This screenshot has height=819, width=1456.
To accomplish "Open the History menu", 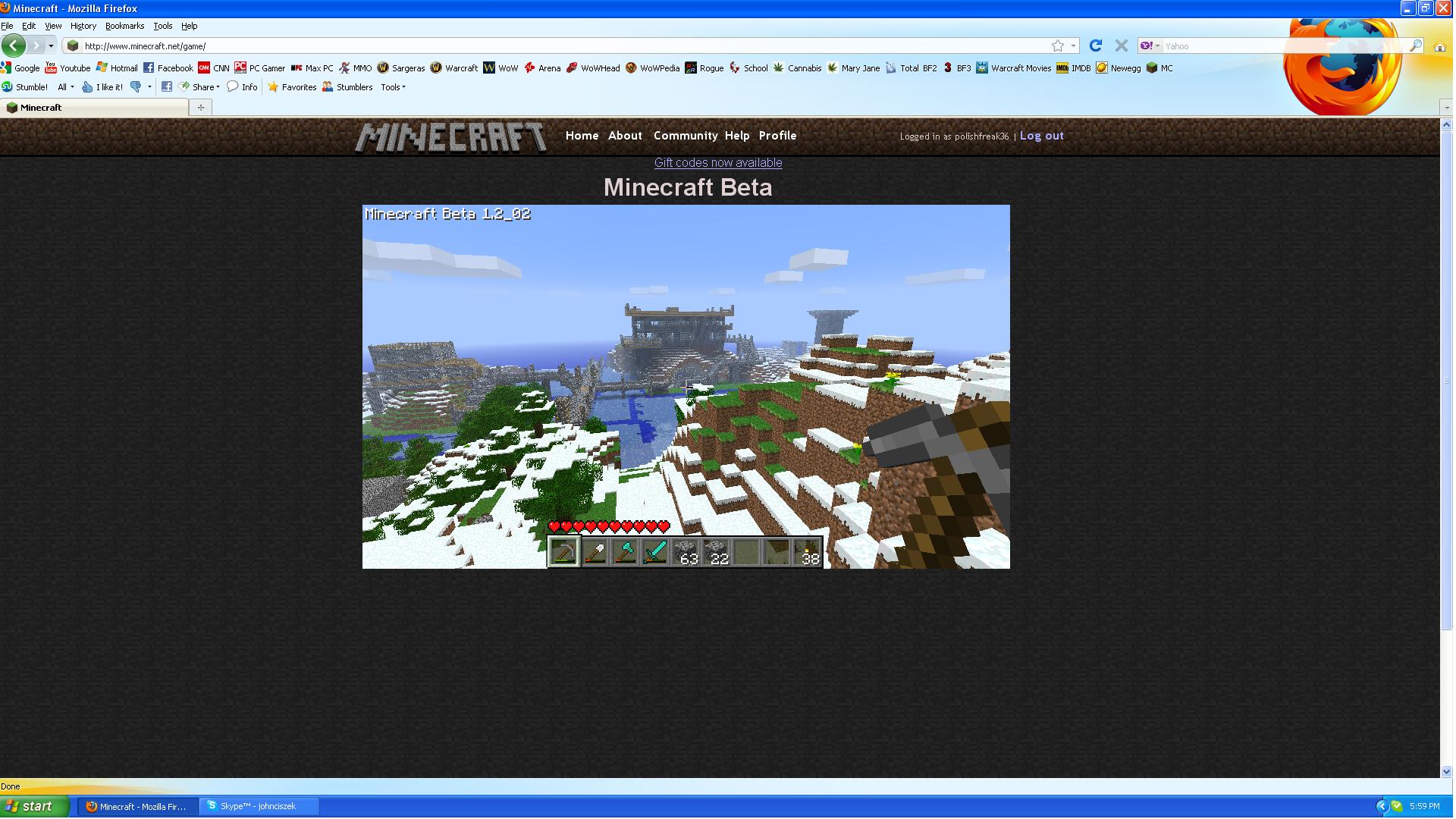I will click(83, 26).
